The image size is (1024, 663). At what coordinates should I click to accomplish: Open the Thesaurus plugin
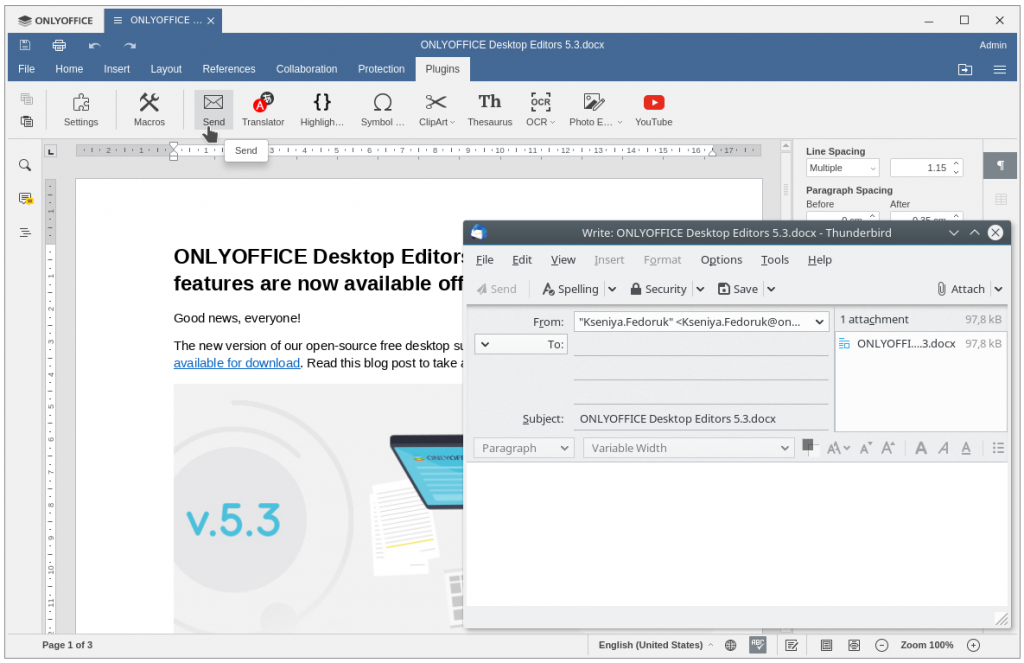[x=490, y=109]
